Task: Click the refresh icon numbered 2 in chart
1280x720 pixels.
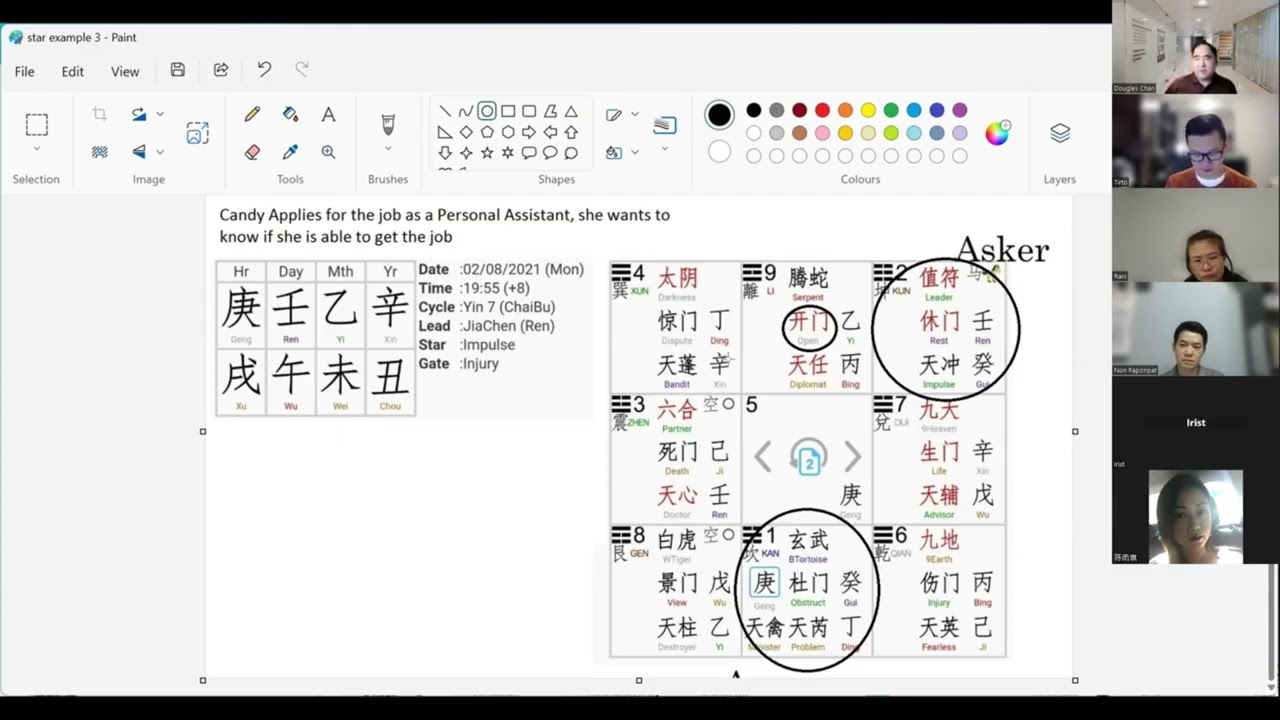Action: pyautogui.click(x=808, y=458)
